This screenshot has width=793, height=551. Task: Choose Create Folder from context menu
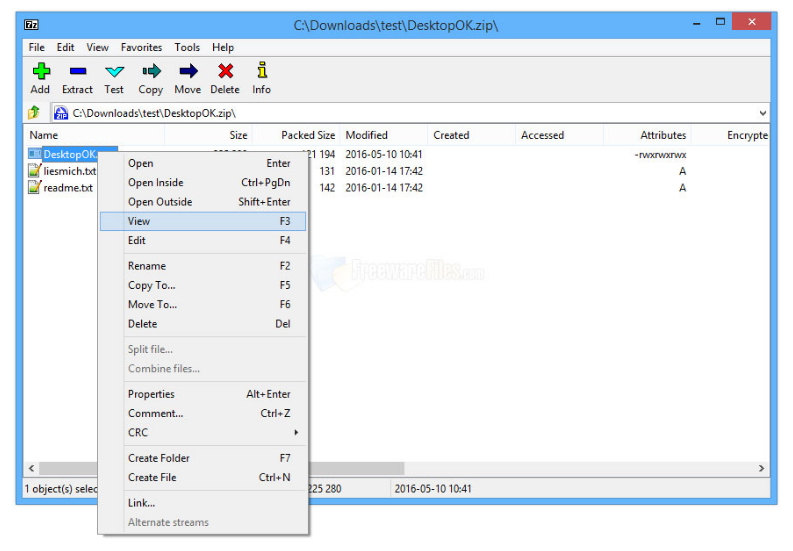click(203, 458)
